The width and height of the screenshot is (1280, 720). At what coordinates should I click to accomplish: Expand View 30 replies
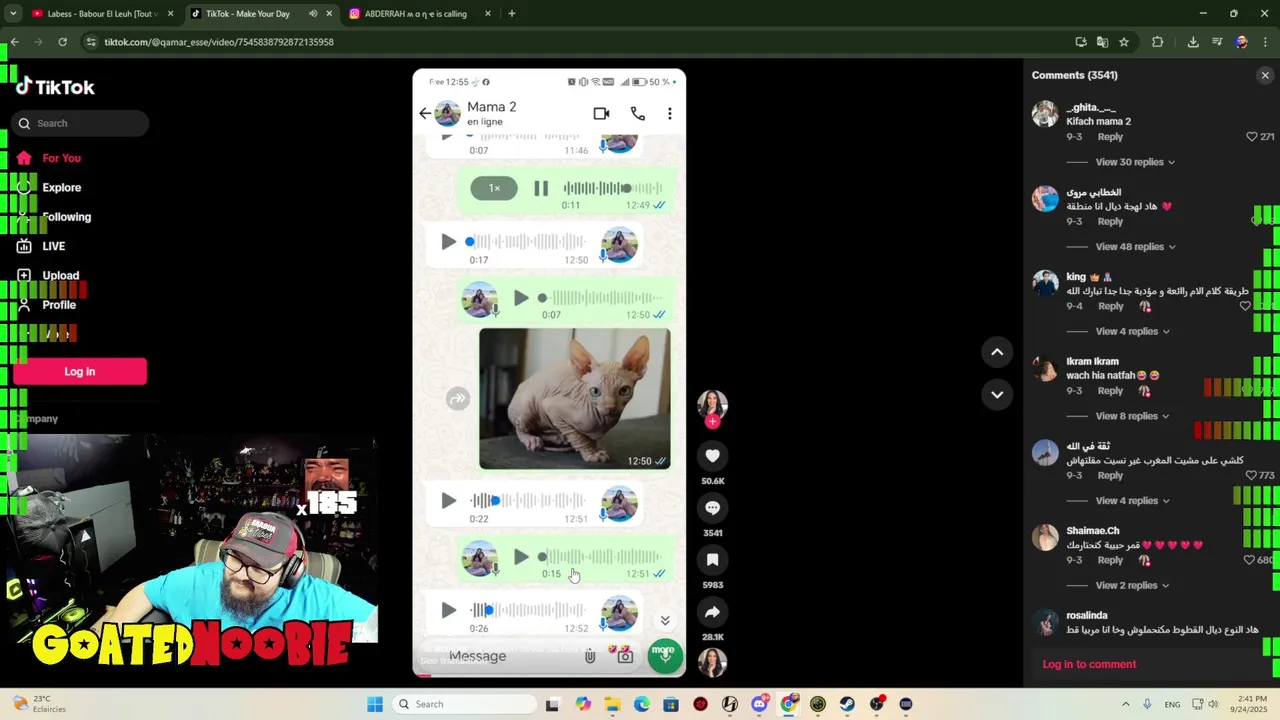[x=1135, y=162]
